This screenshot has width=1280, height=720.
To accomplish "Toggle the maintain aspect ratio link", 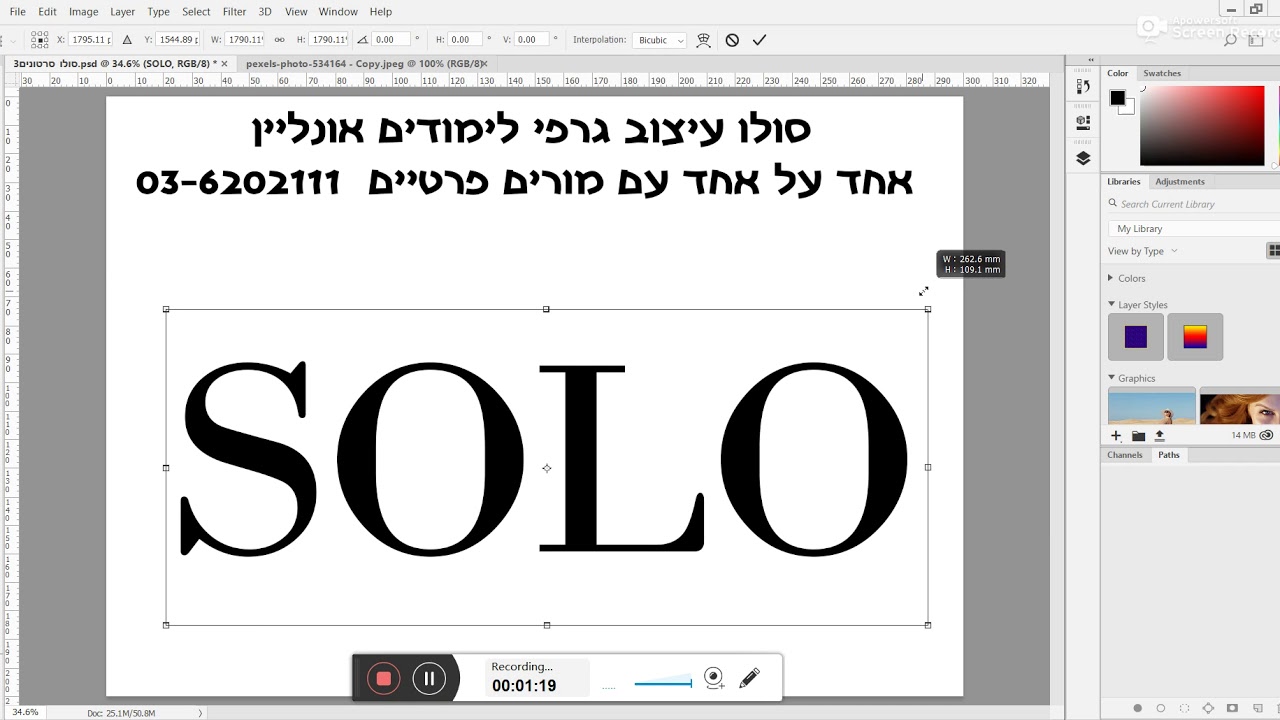I will click(x=280, y=40).
